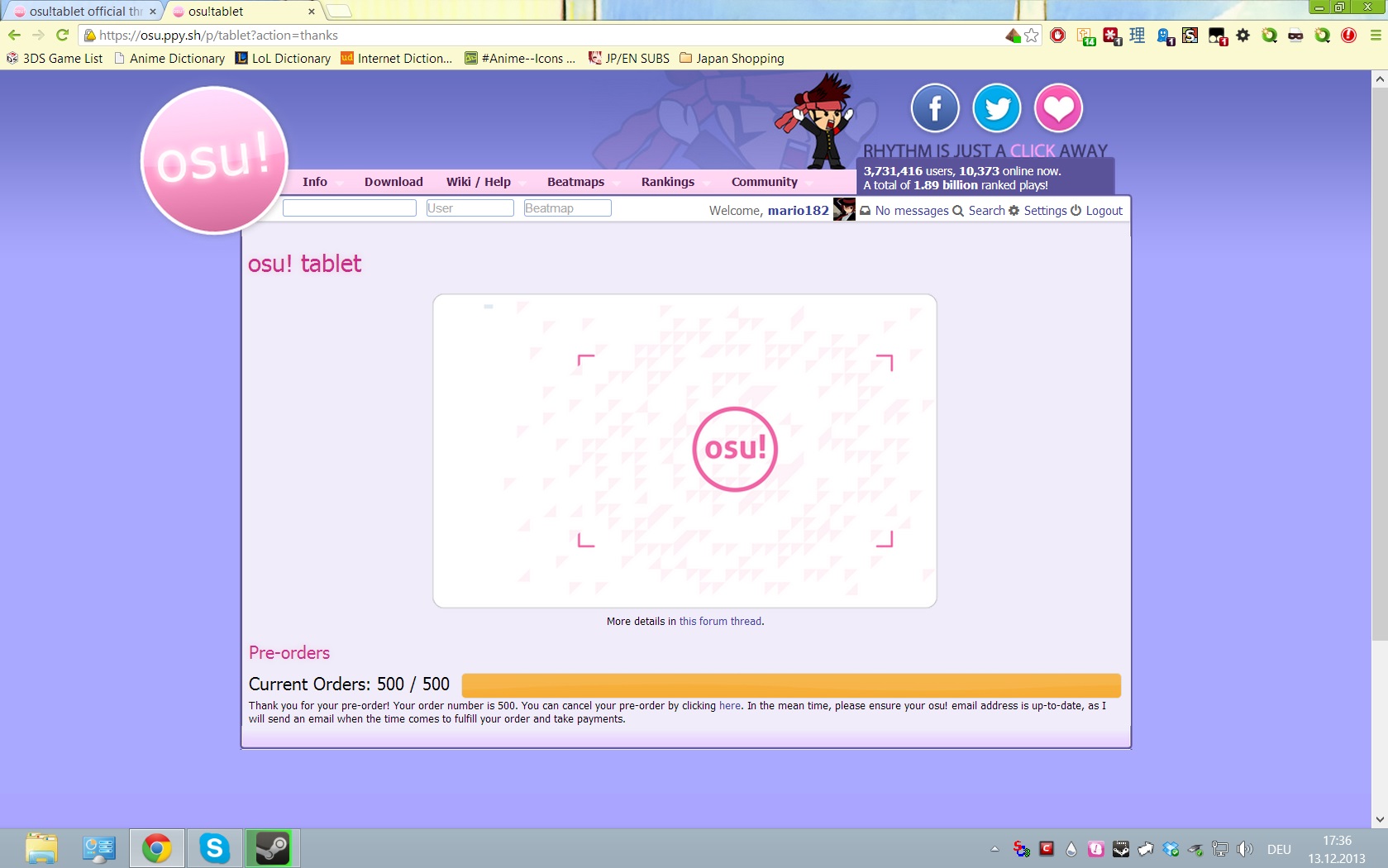Click the Logout link
Viewport: 1388px width, 868px height.
click(x=1104, y=211)
